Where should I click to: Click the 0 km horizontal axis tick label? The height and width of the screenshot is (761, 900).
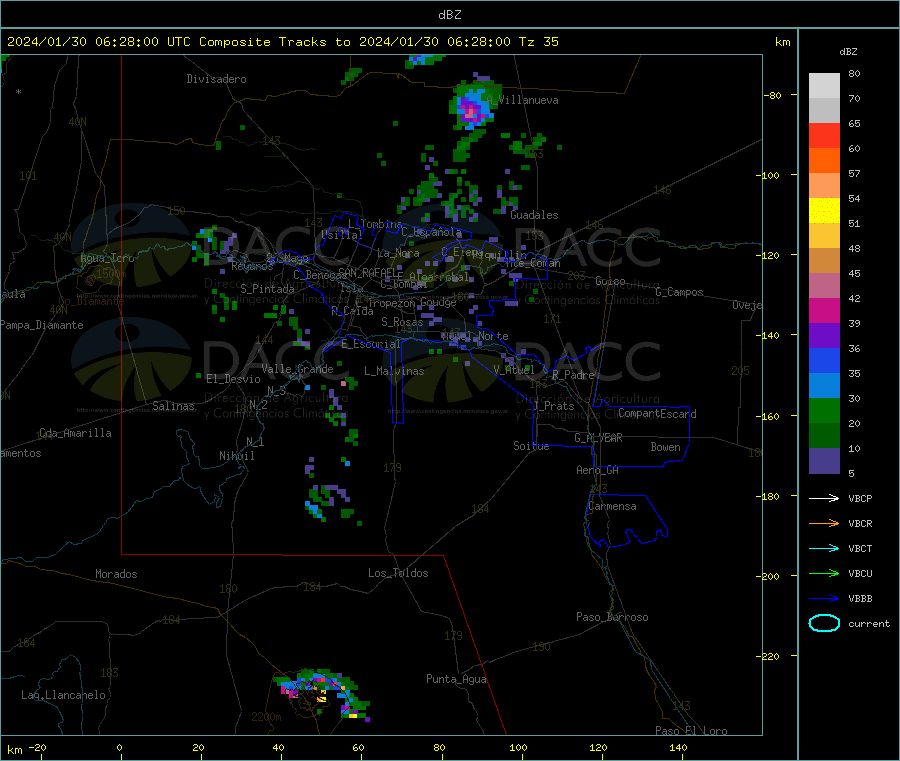click(119, 747)
